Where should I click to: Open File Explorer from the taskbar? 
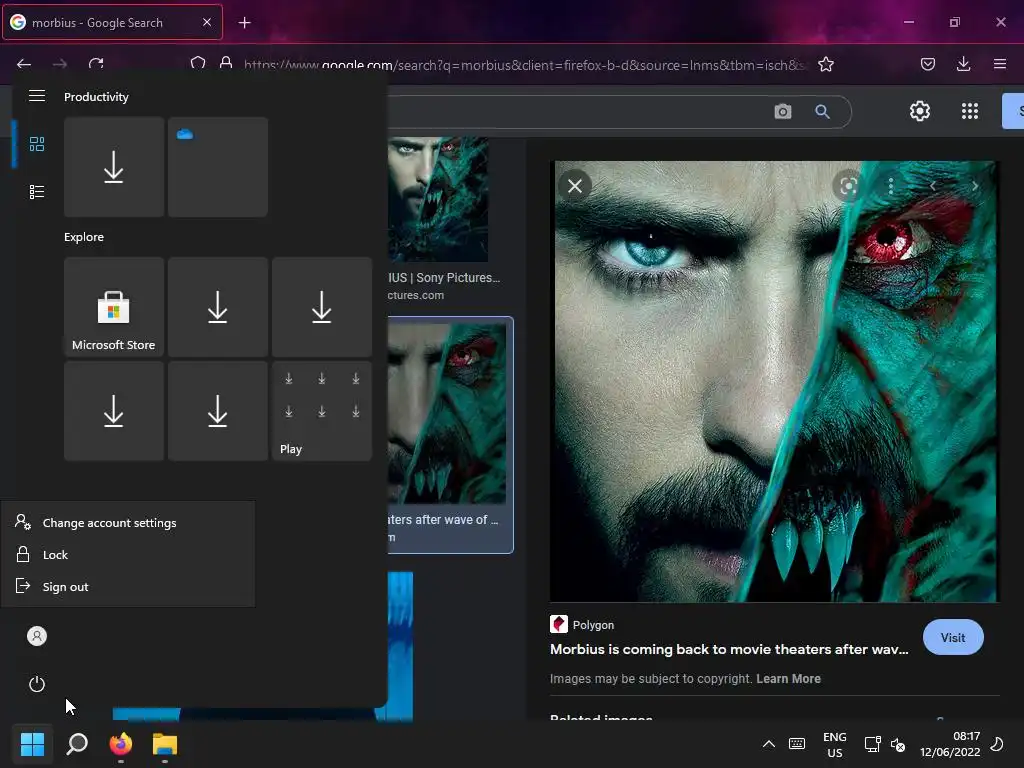click(165, 744)
